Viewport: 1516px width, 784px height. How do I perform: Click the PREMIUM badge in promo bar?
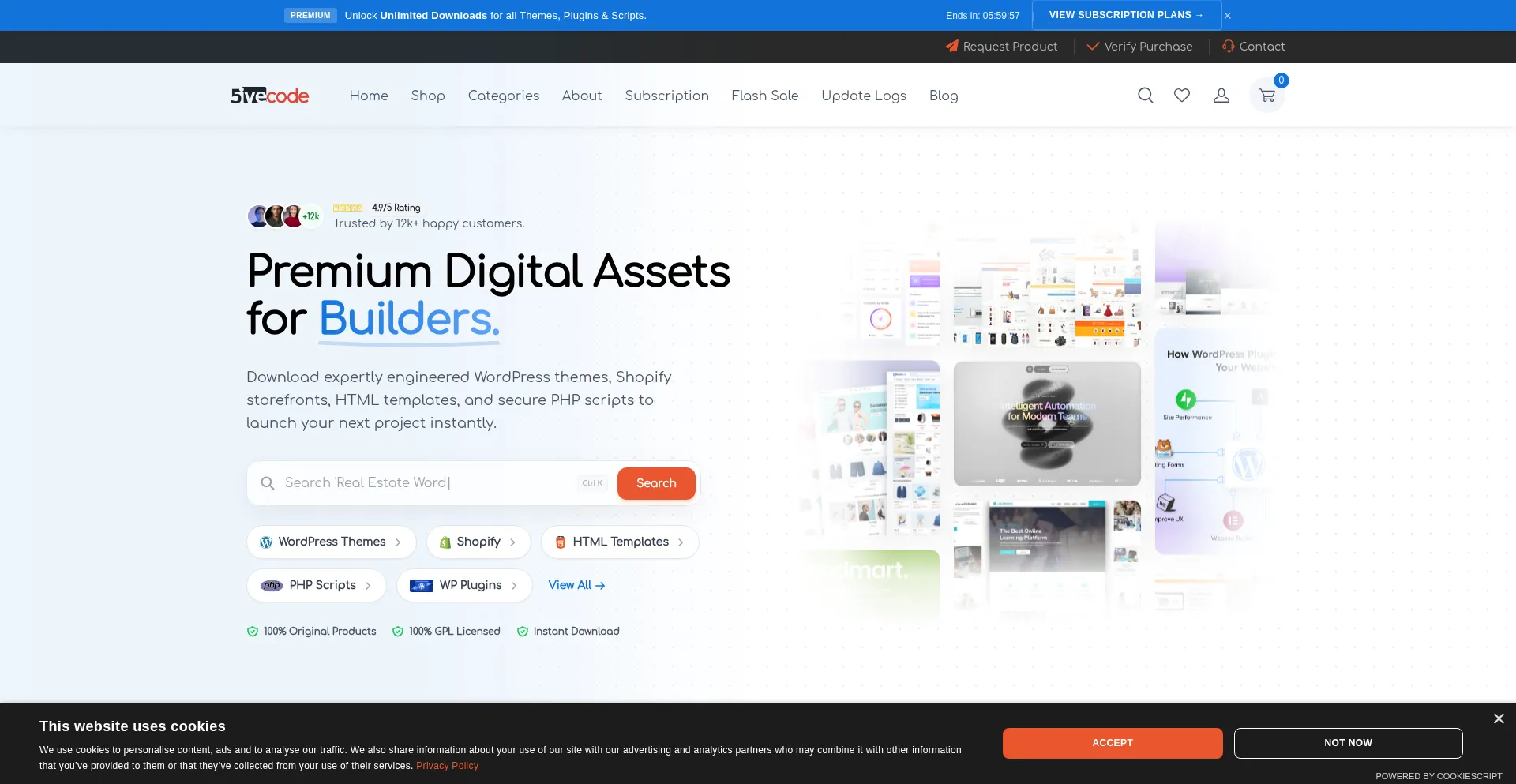click(310, 16)
